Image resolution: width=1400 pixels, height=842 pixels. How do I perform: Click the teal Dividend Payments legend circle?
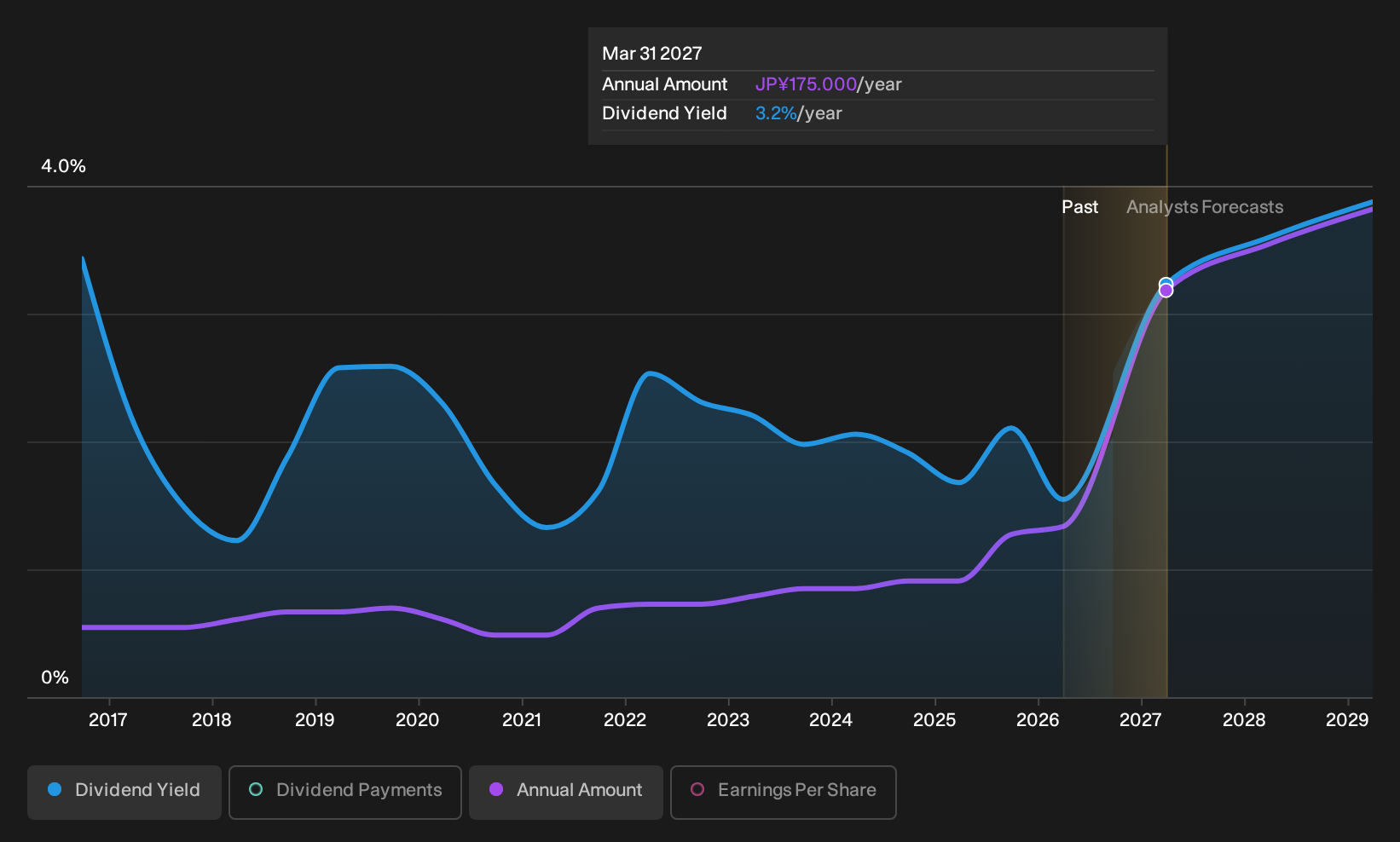tap(256, 789)
